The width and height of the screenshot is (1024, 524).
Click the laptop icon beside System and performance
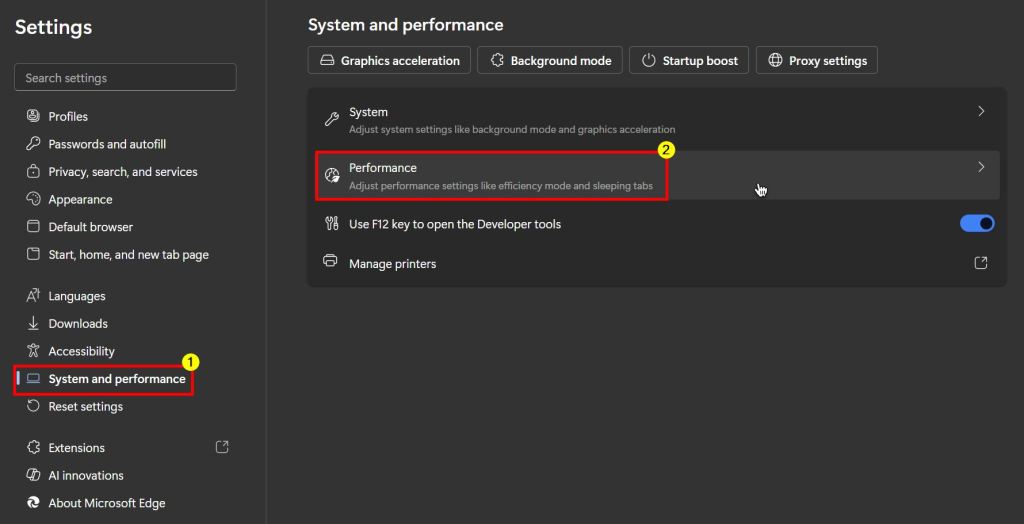point(33,379)
